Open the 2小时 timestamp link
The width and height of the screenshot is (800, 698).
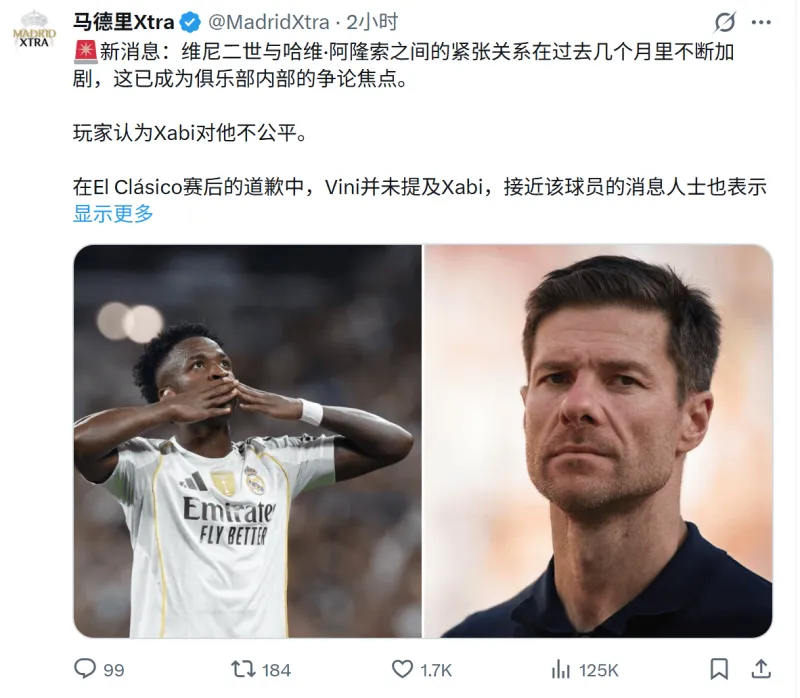372,22
